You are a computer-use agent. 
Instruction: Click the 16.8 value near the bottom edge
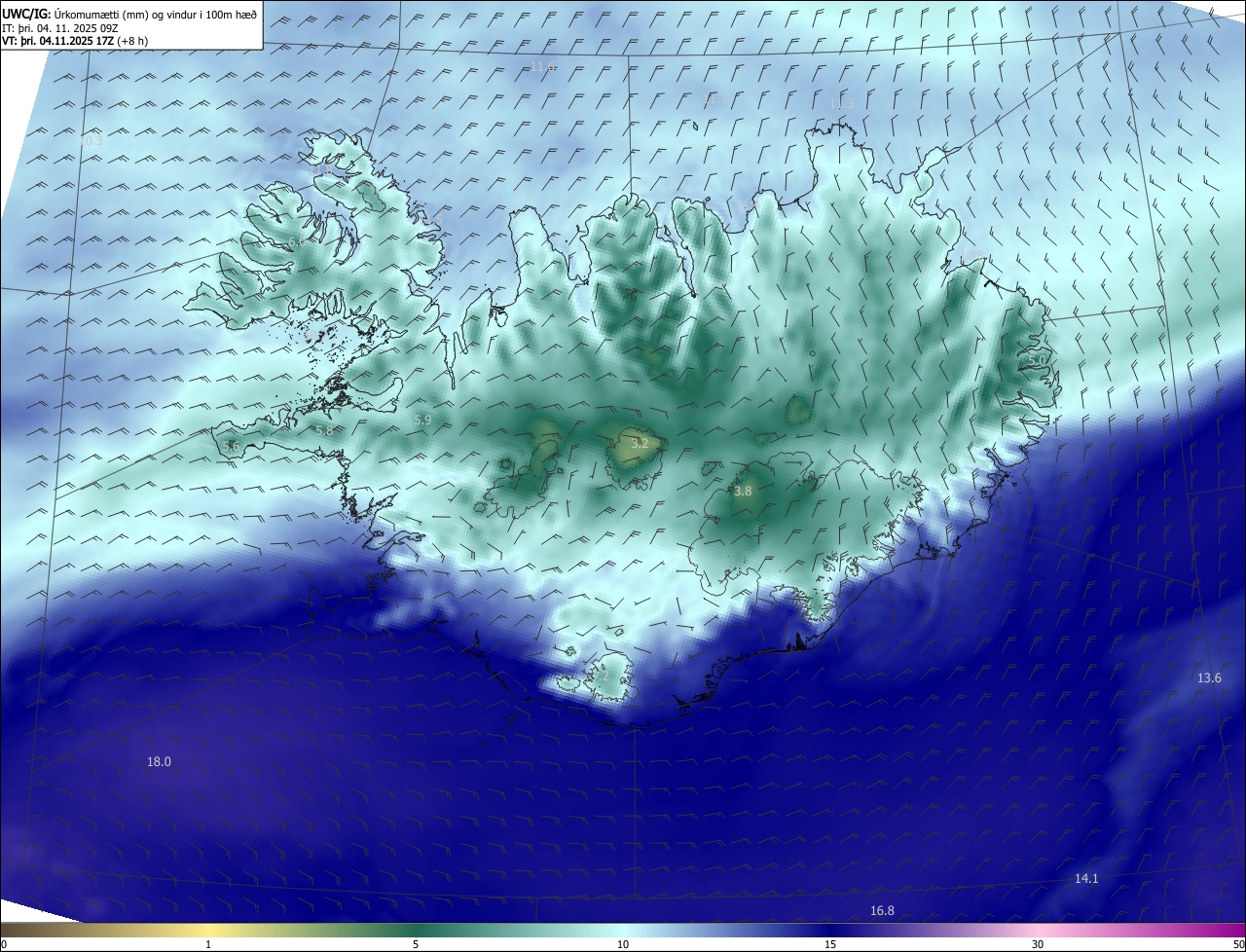pyautogui.click(x=882, y=911)
